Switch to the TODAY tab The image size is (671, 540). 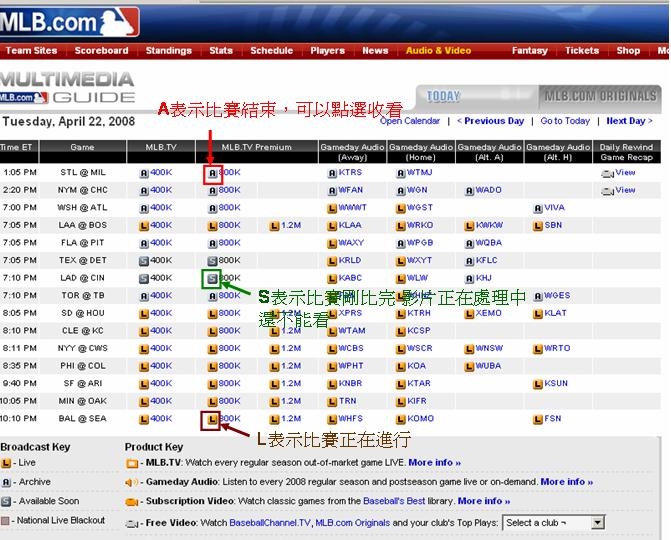pos(444,96)
